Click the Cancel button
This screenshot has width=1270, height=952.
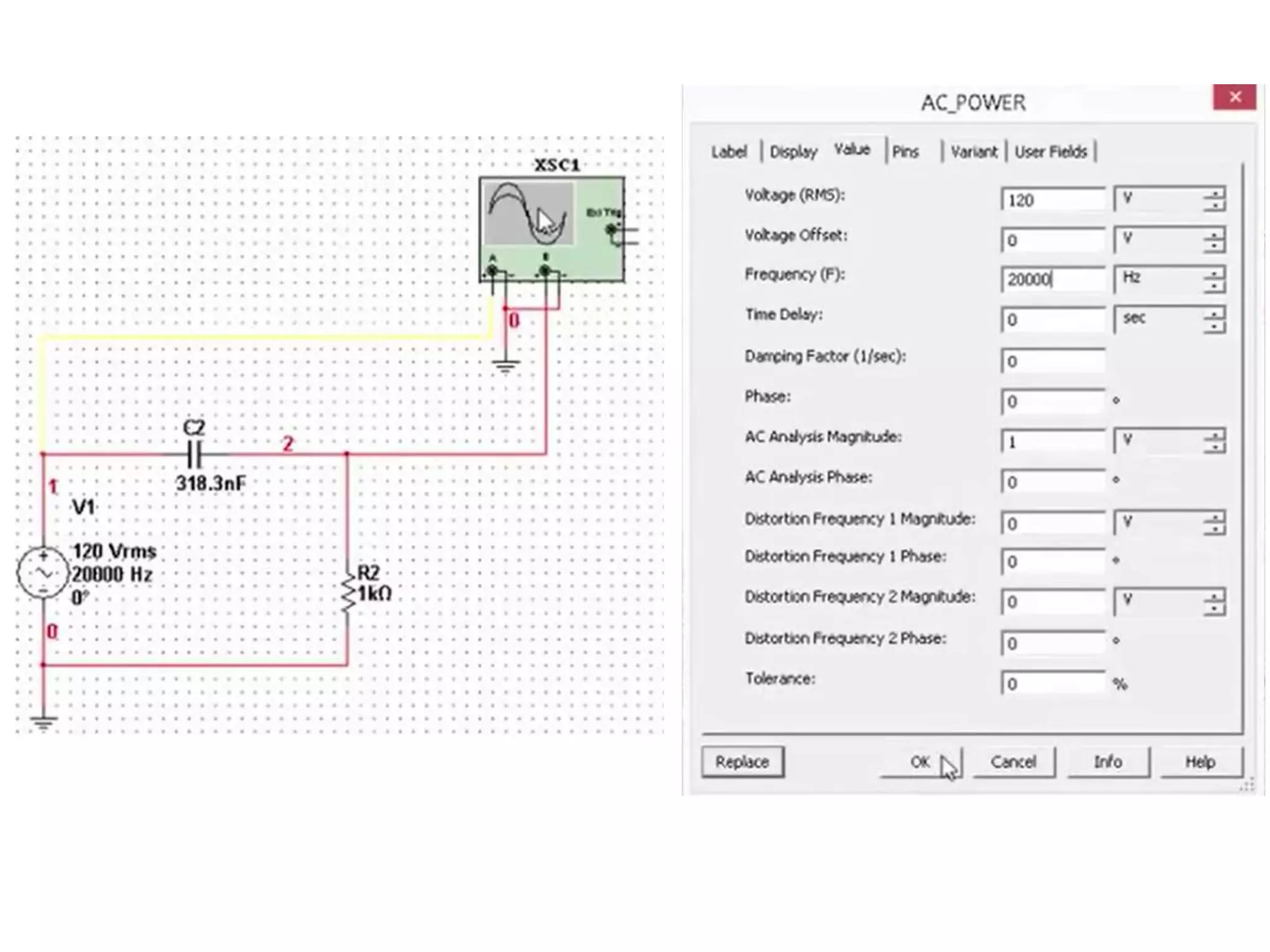[1013, 762]
